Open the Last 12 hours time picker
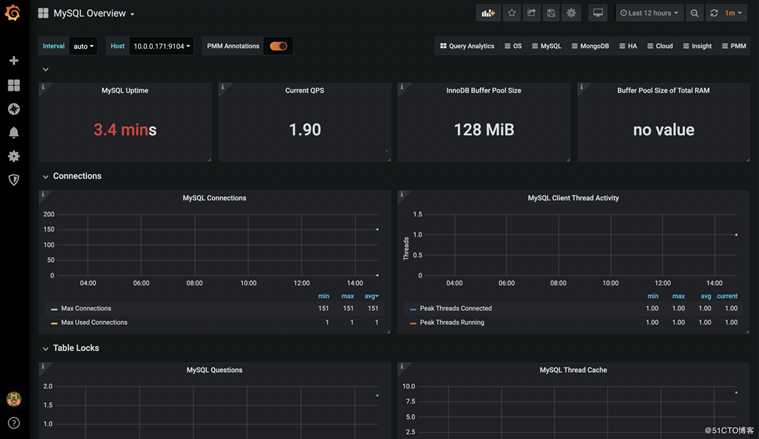This screenshot has height=439, width=759. [x=649, y=13]
